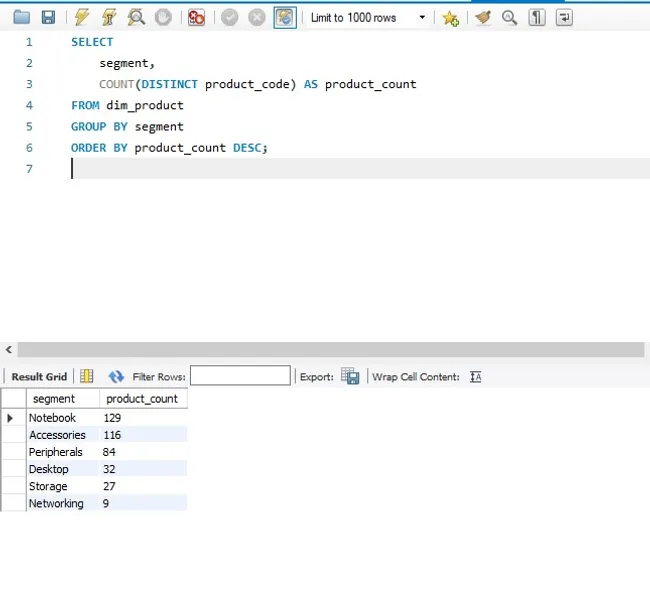Viewport: 650px width, 612px height.
Task: Click the DESC keyword on line 6
Action: tap(247, 148)
